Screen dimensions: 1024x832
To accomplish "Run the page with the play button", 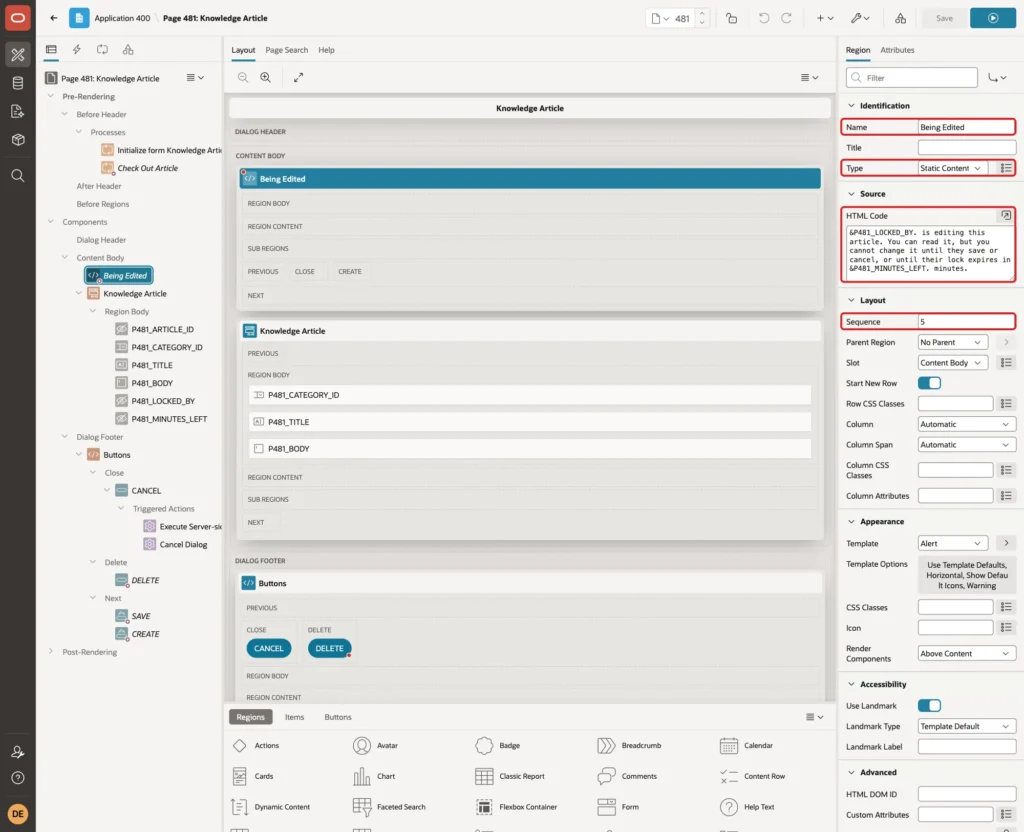I will (993, 18).
